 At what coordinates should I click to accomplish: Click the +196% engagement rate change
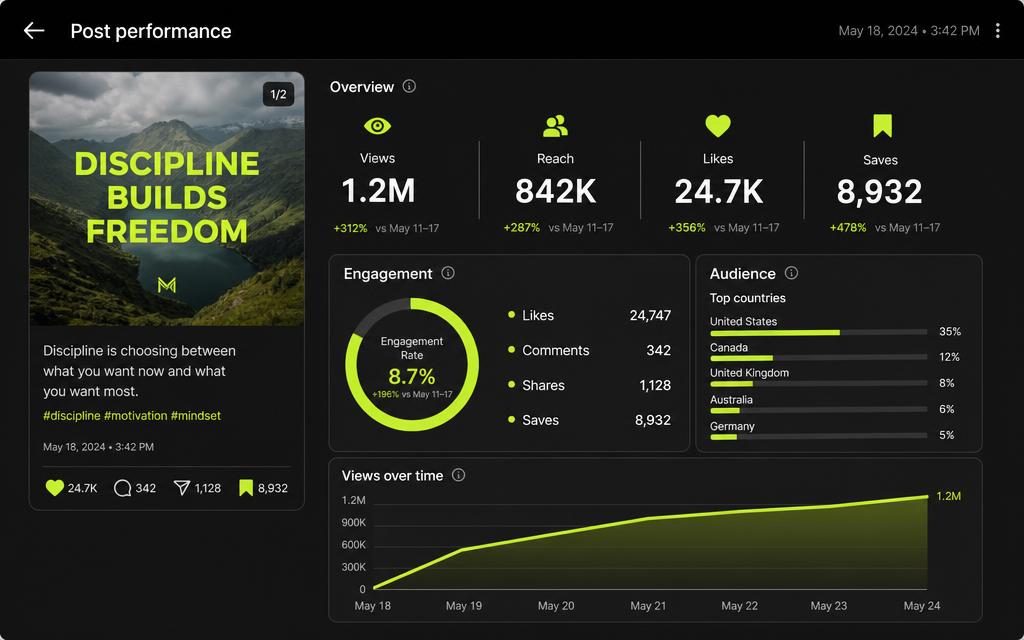click(x=385, y=394)
